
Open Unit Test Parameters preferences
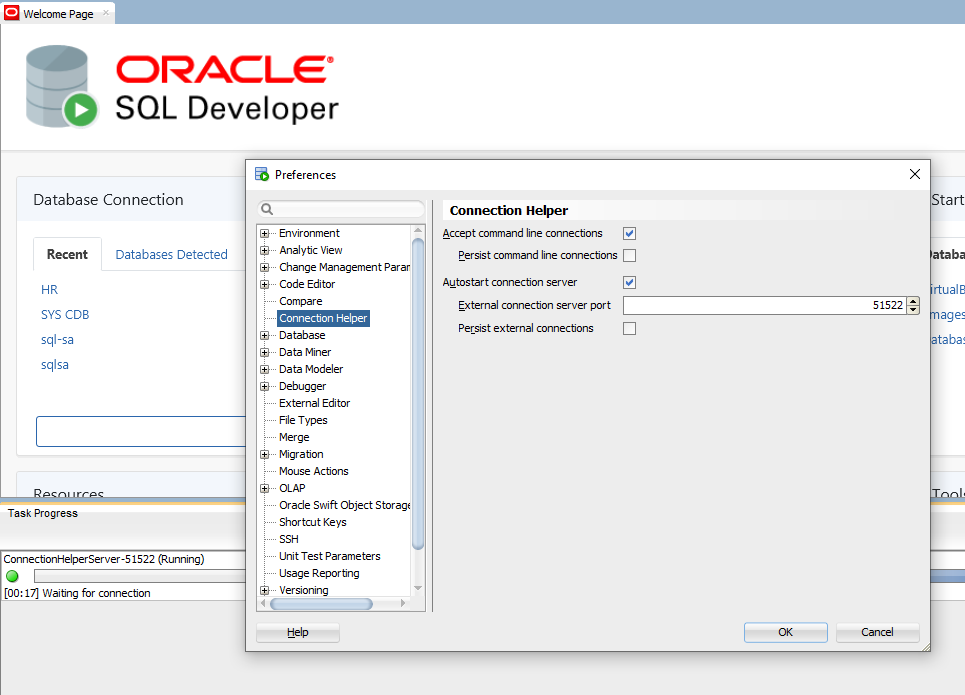click(x=330, y=556)
